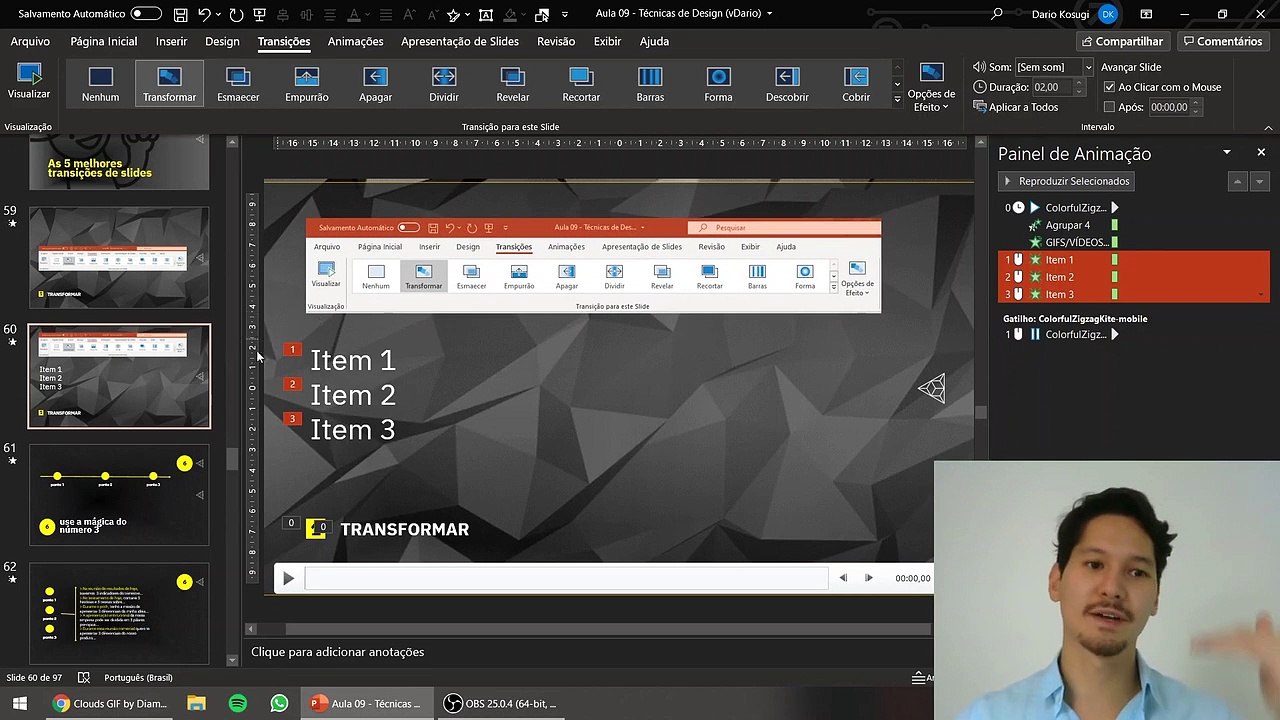Switch to the Inserir tab
1280x720 pixels.
[x=171, y=41]
